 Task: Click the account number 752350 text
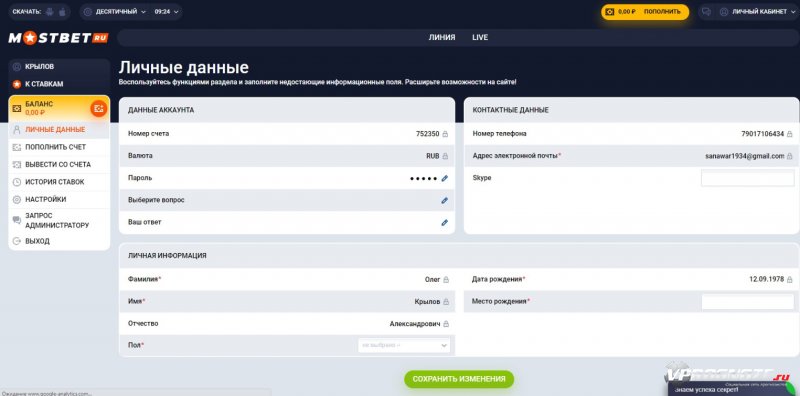[x=428, y=134]
